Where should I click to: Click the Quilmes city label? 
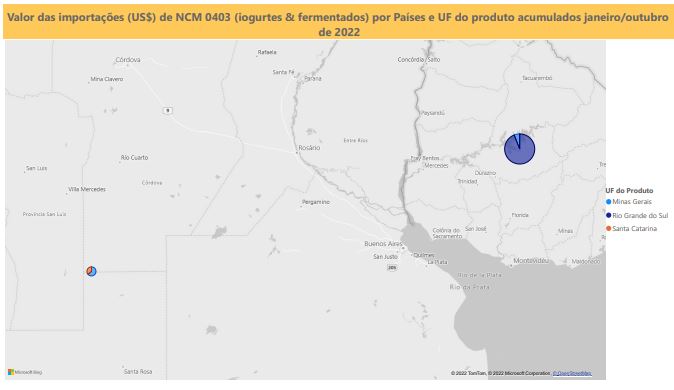(x=423, y=255)
